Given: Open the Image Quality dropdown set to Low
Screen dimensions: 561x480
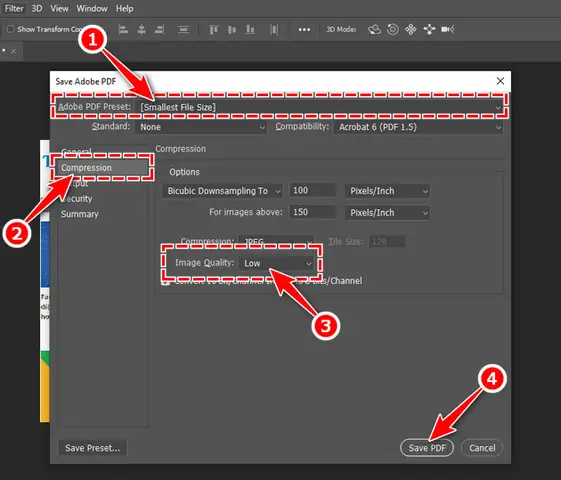Looking at the screenshot, I should (277, 263).
